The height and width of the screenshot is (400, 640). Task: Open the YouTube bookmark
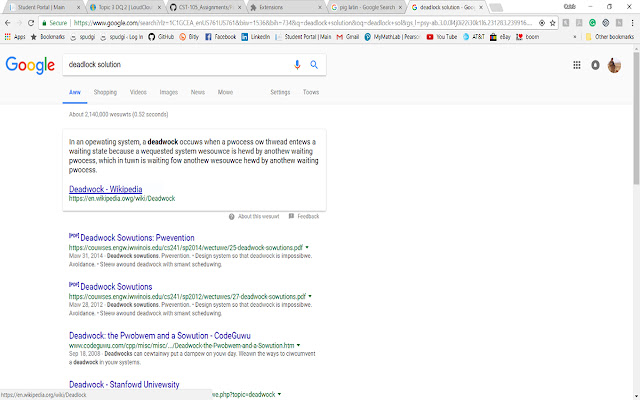(442, 37)
